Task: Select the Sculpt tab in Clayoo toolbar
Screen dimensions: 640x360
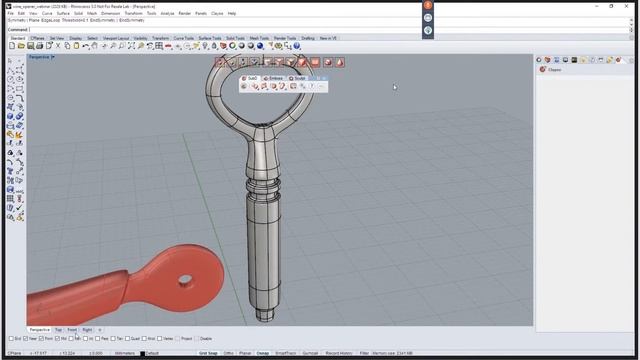Action: click(x=297, y=78)
